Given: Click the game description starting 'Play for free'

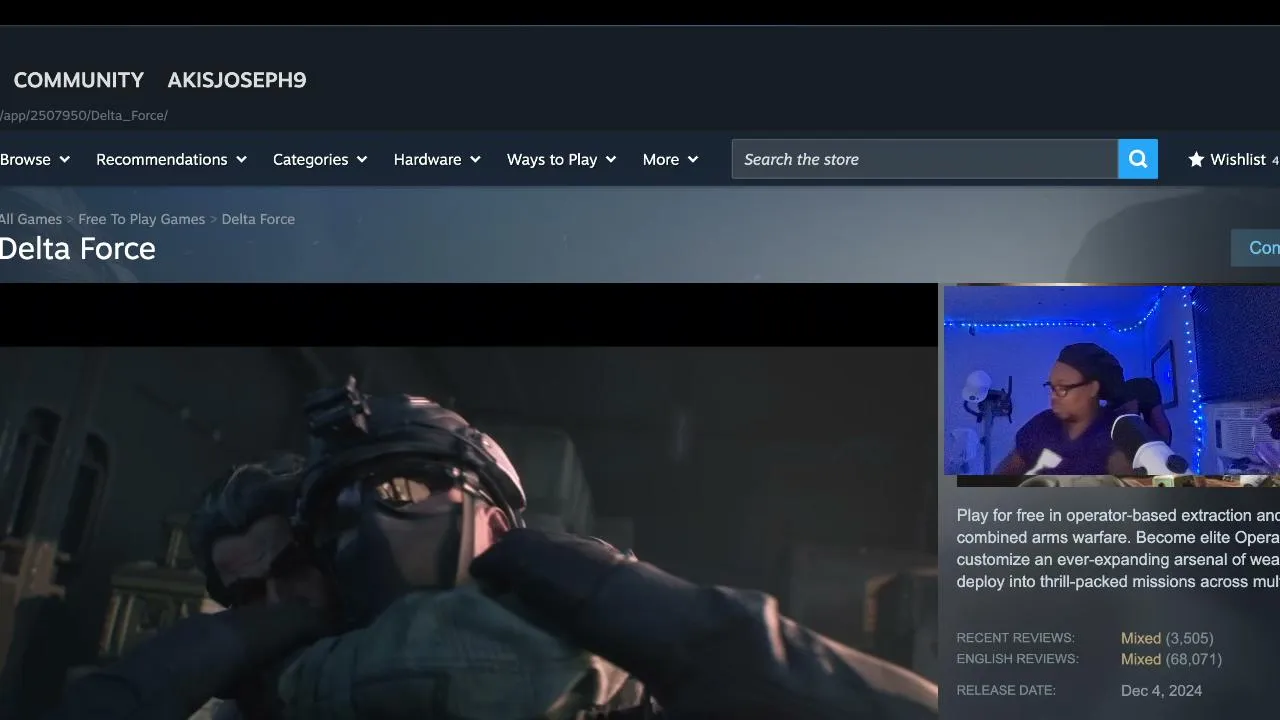Looking at the screenshot, I should [x=1118, y=548].
